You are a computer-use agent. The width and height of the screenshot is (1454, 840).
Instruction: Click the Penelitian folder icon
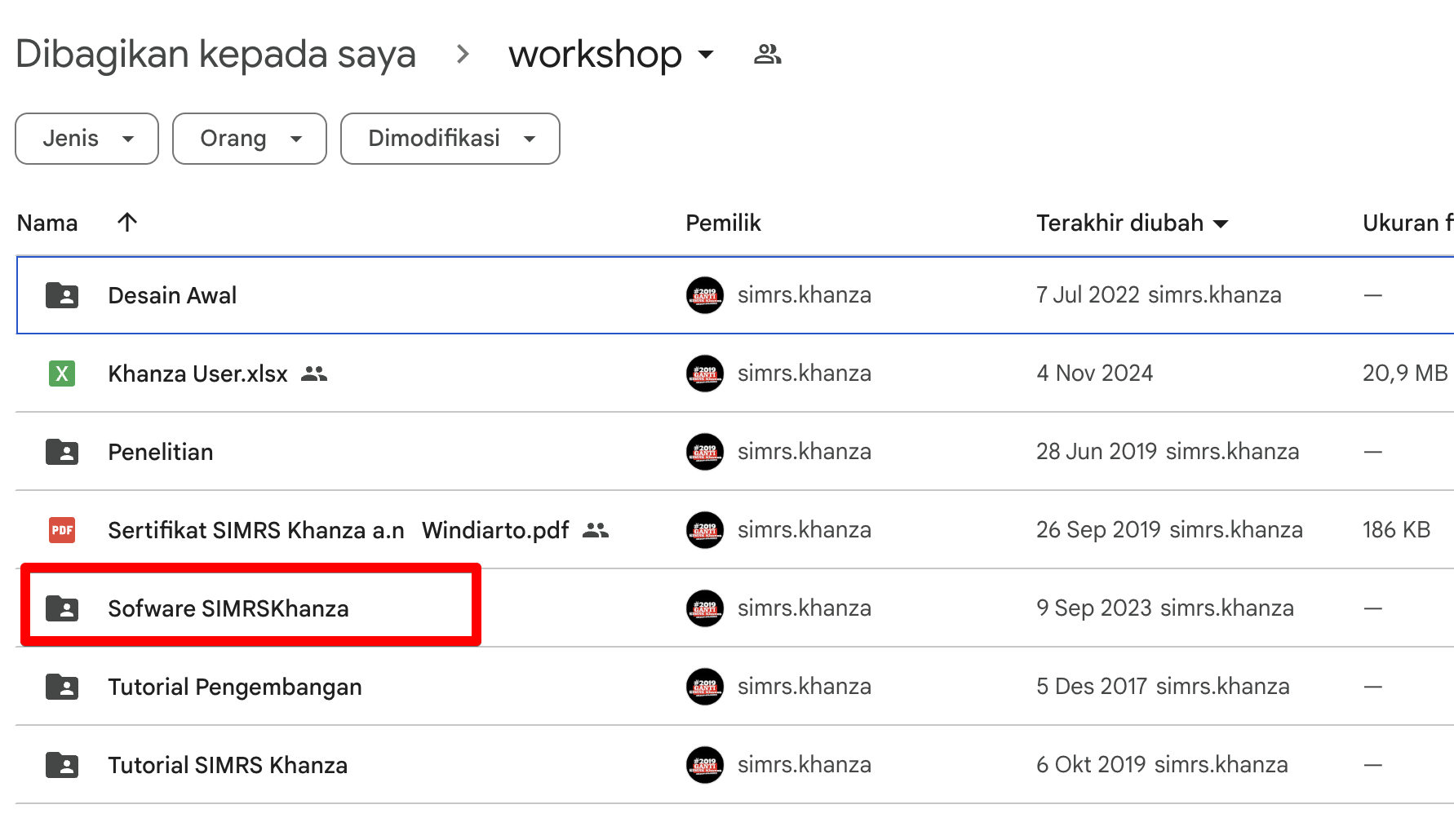[x=62, y=452]
